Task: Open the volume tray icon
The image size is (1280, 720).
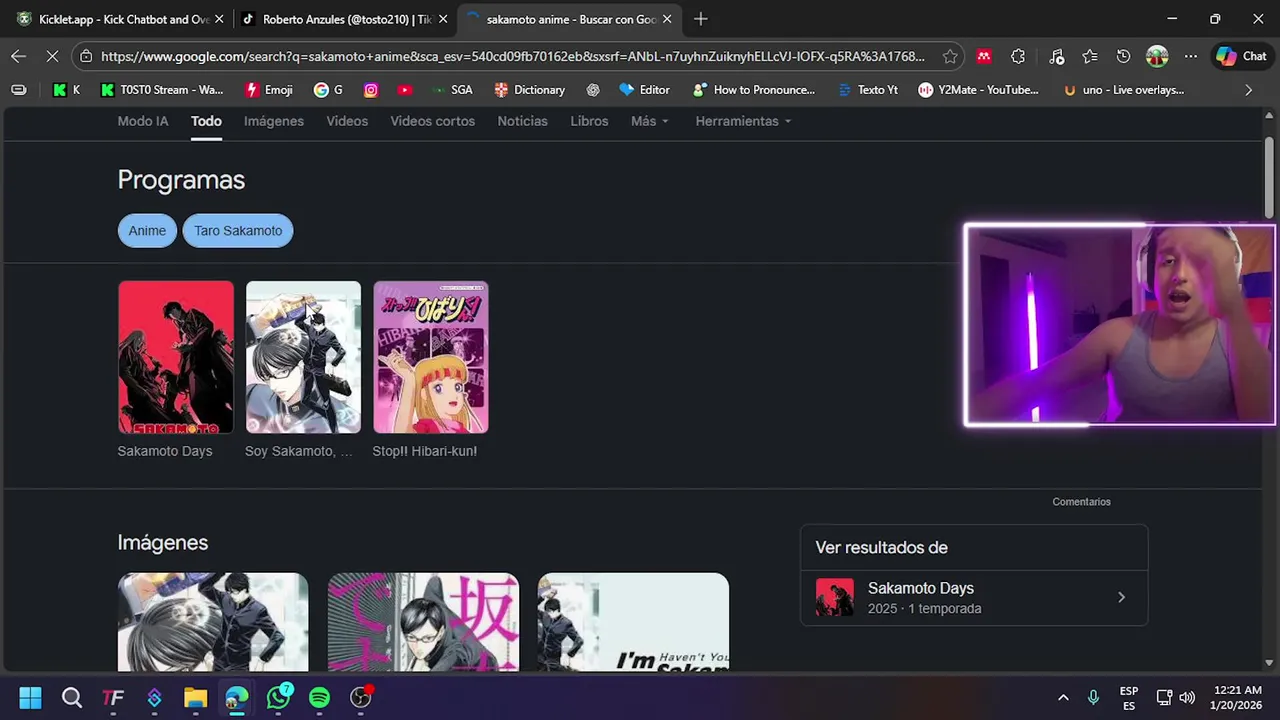Action: [x=1187, y=697]
